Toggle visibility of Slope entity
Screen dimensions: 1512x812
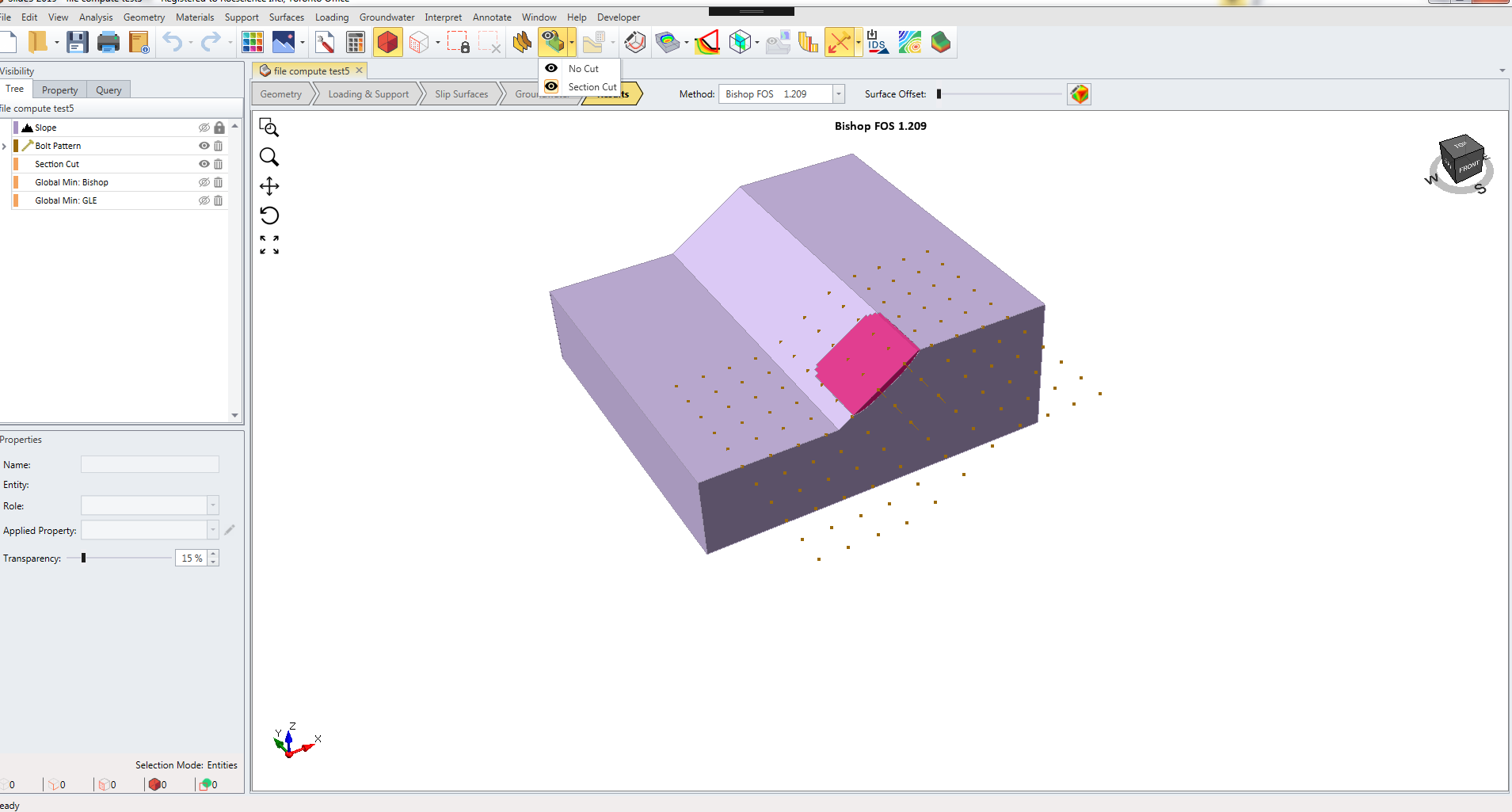click(204, 128)
